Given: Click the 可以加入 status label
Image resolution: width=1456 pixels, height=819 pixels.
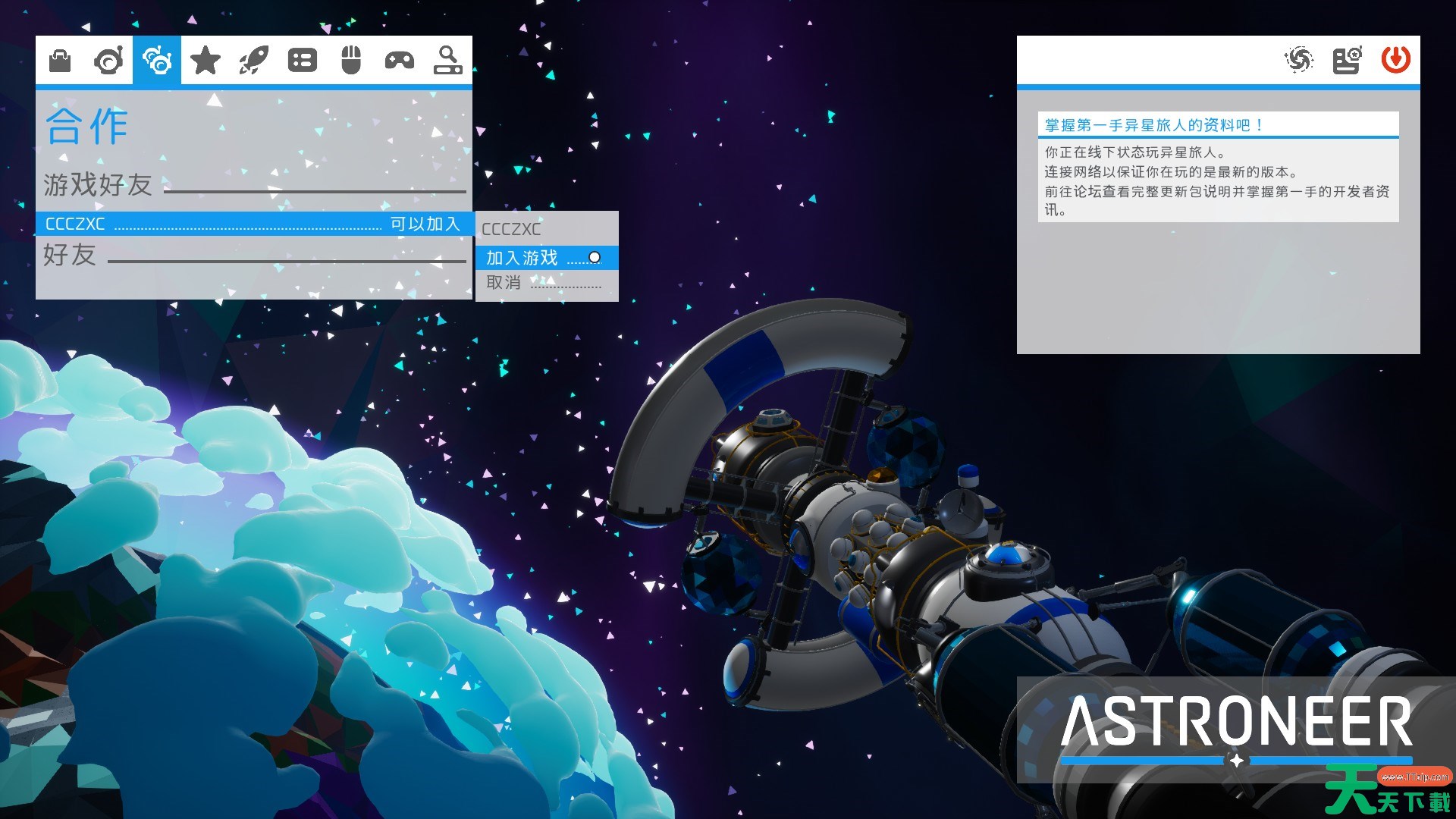Looking at the screenshot, I should pyautogui.click(x=425, y=224).
